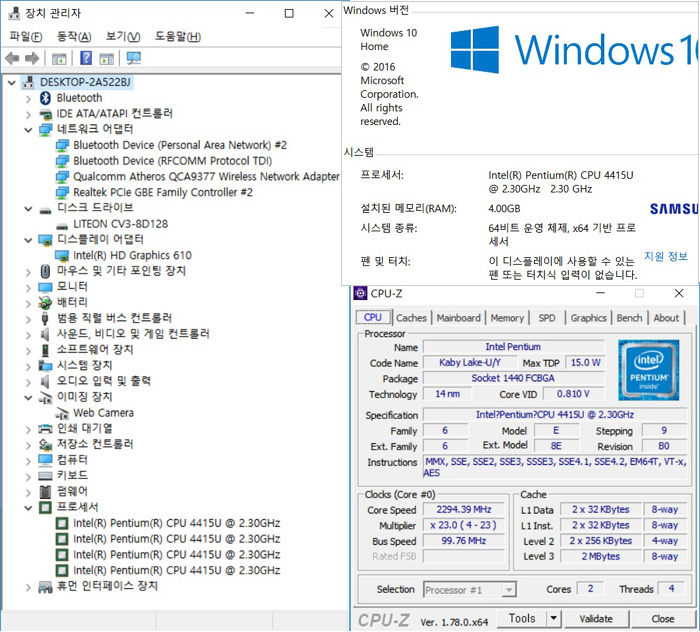Click the Intel Pentium logo in CPU-Z

[649, 370]
